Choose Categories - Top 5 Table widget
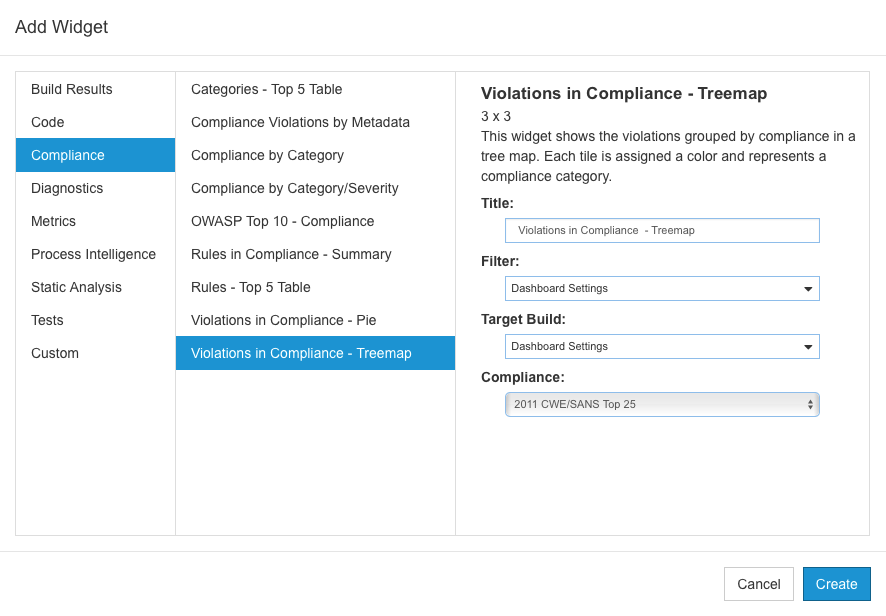Screen dimensions: 886x616 [315, 89]
